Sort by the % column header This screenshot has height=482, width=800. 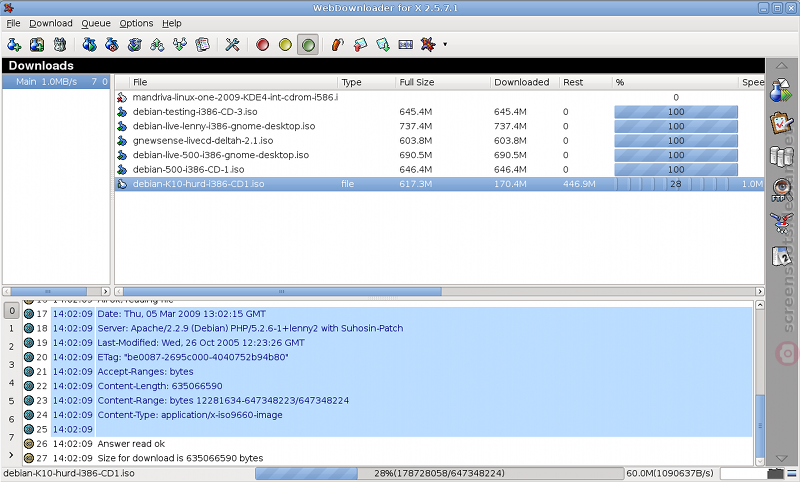tap(675, 82)
